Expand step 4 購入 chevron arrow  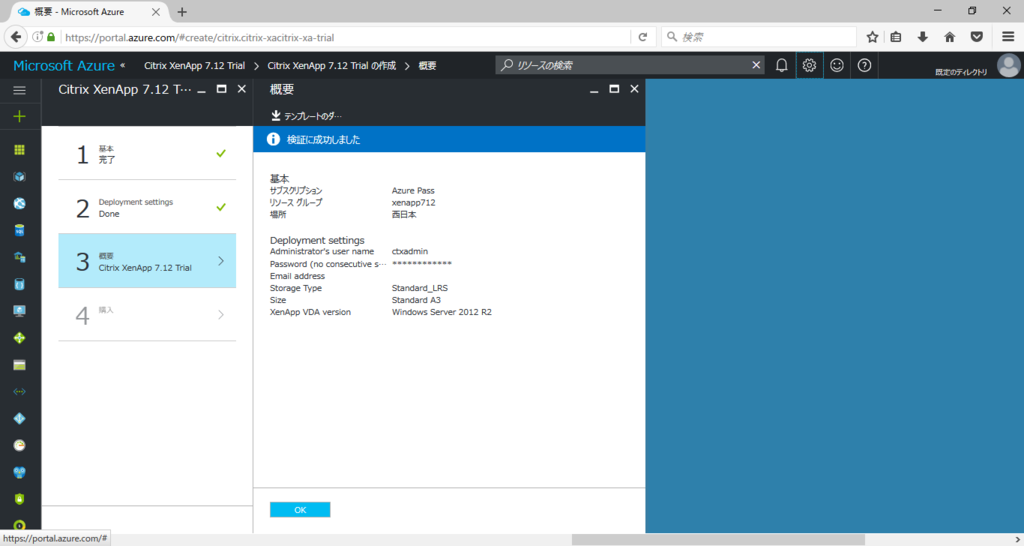pos(221,315)
